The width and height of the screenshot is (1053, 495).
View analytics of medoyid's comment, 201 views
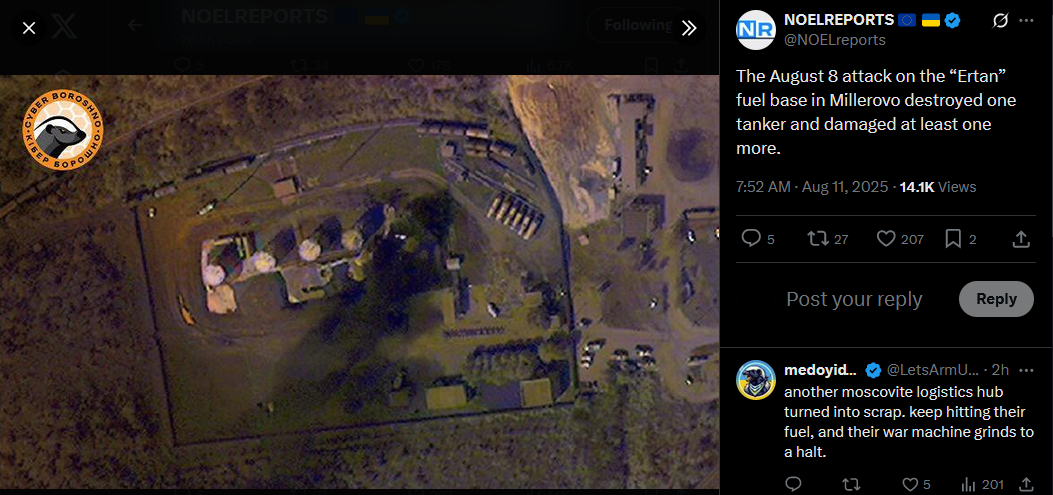tap(982, 484)
